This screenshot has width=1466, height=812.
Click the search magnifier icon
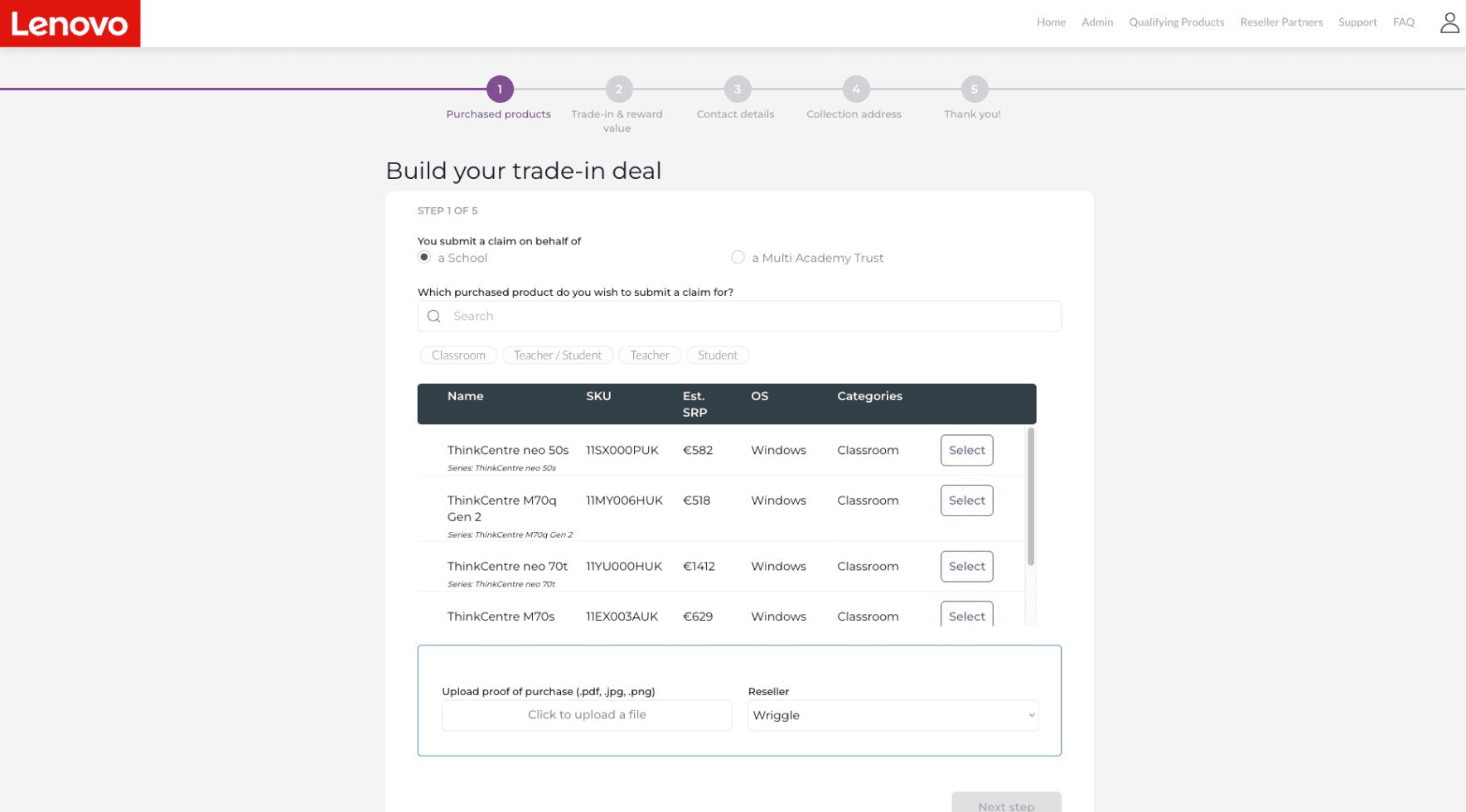pyautogui.click(x=433, y=317)
